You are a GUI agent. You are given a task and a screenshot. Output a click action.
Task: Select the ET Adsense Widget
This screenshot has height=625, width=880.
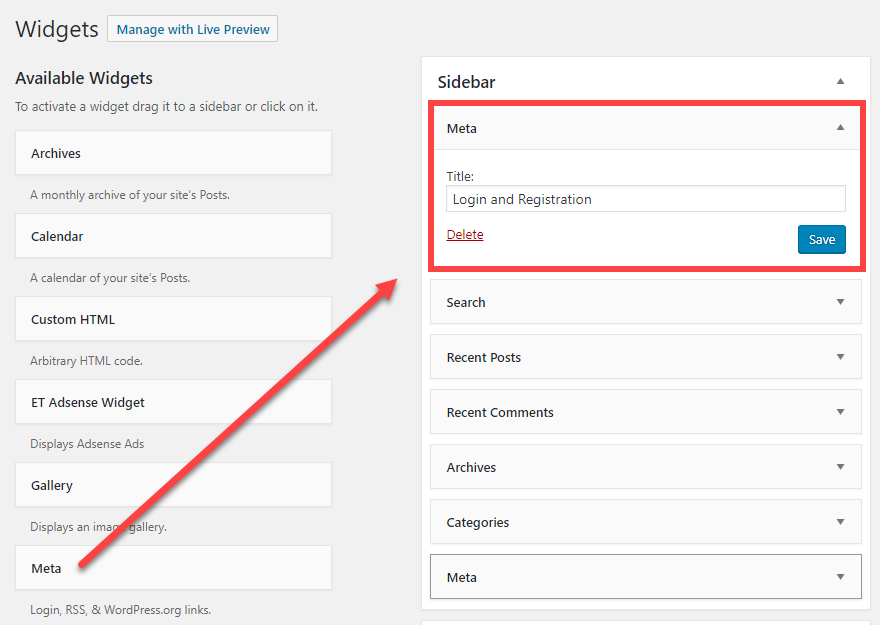172,401
